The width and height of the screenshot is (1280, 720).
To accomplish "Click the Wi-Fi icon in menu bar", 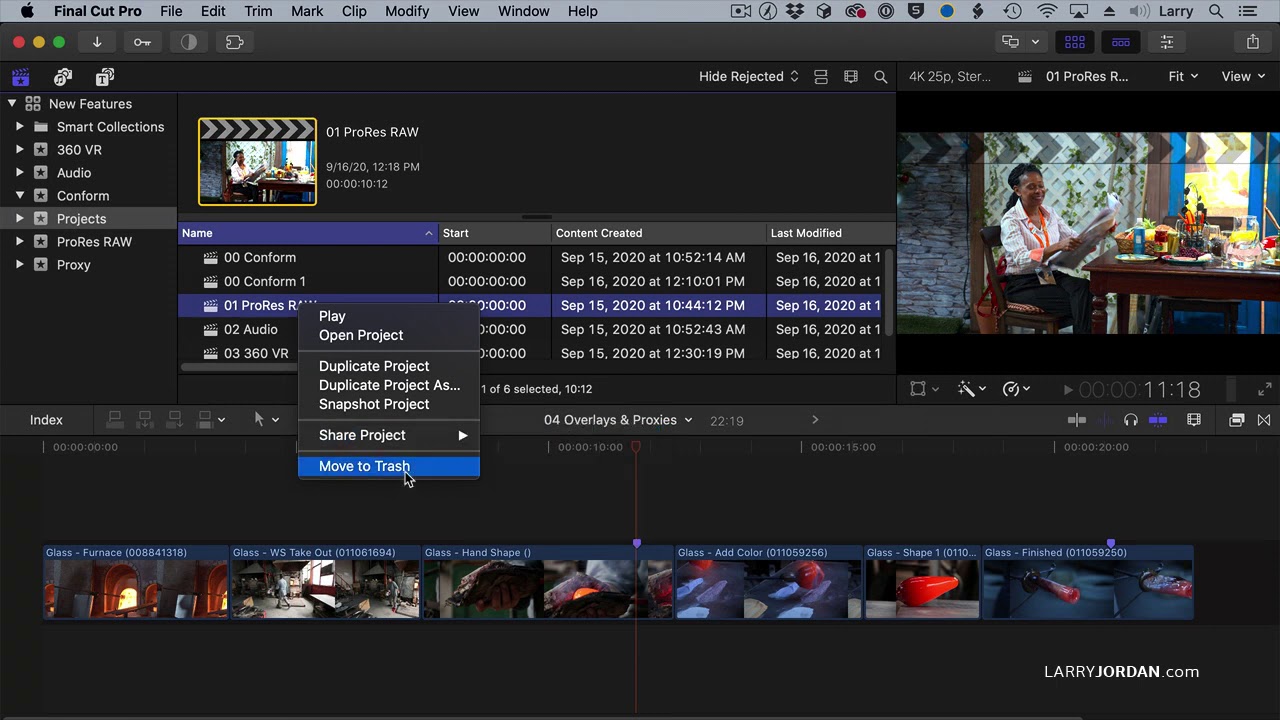I will click(x=1047, y=11).
